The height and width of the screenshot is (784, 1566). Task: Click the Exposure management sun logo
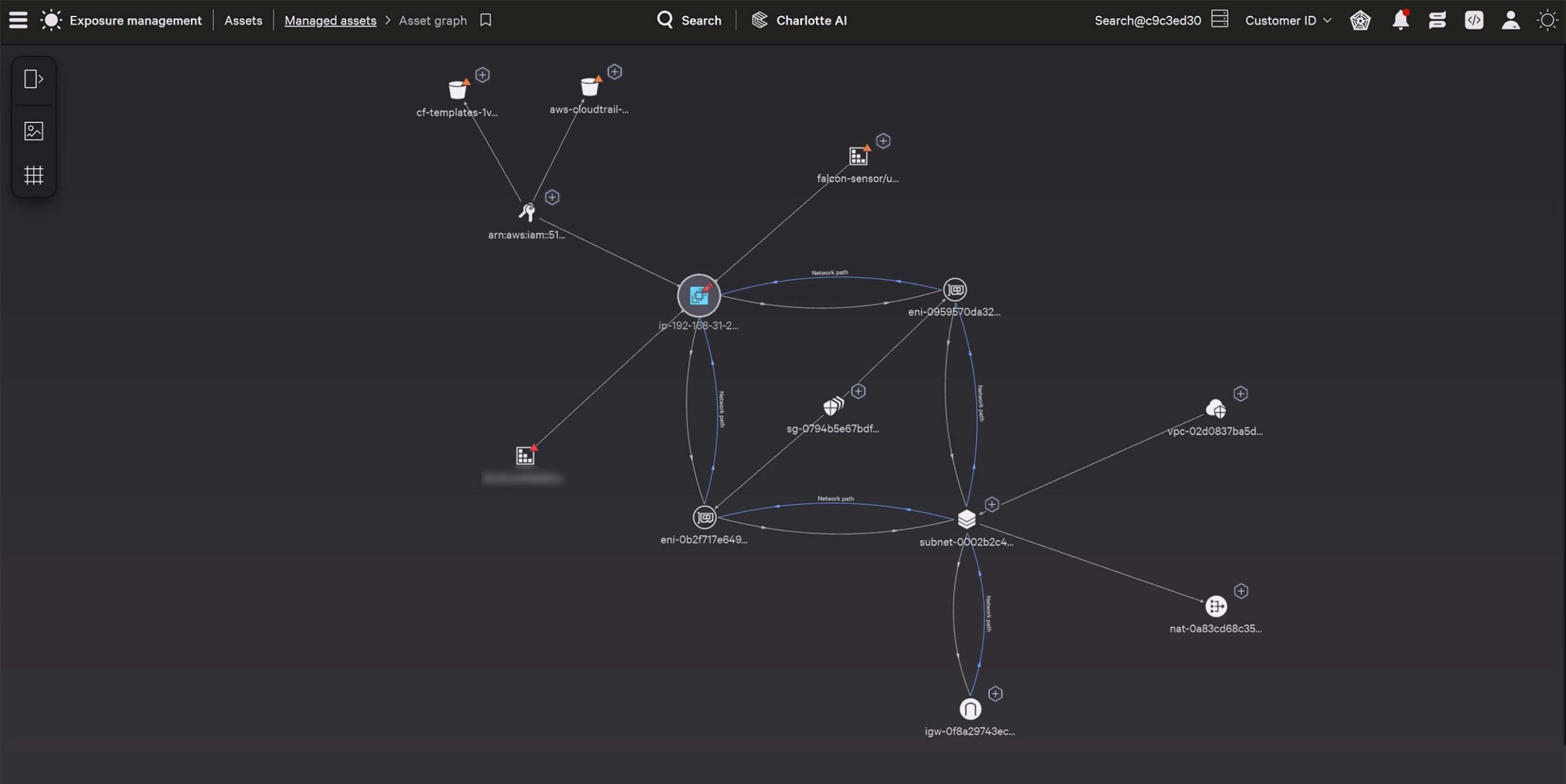pyautogui.click(x=51, y=20)
